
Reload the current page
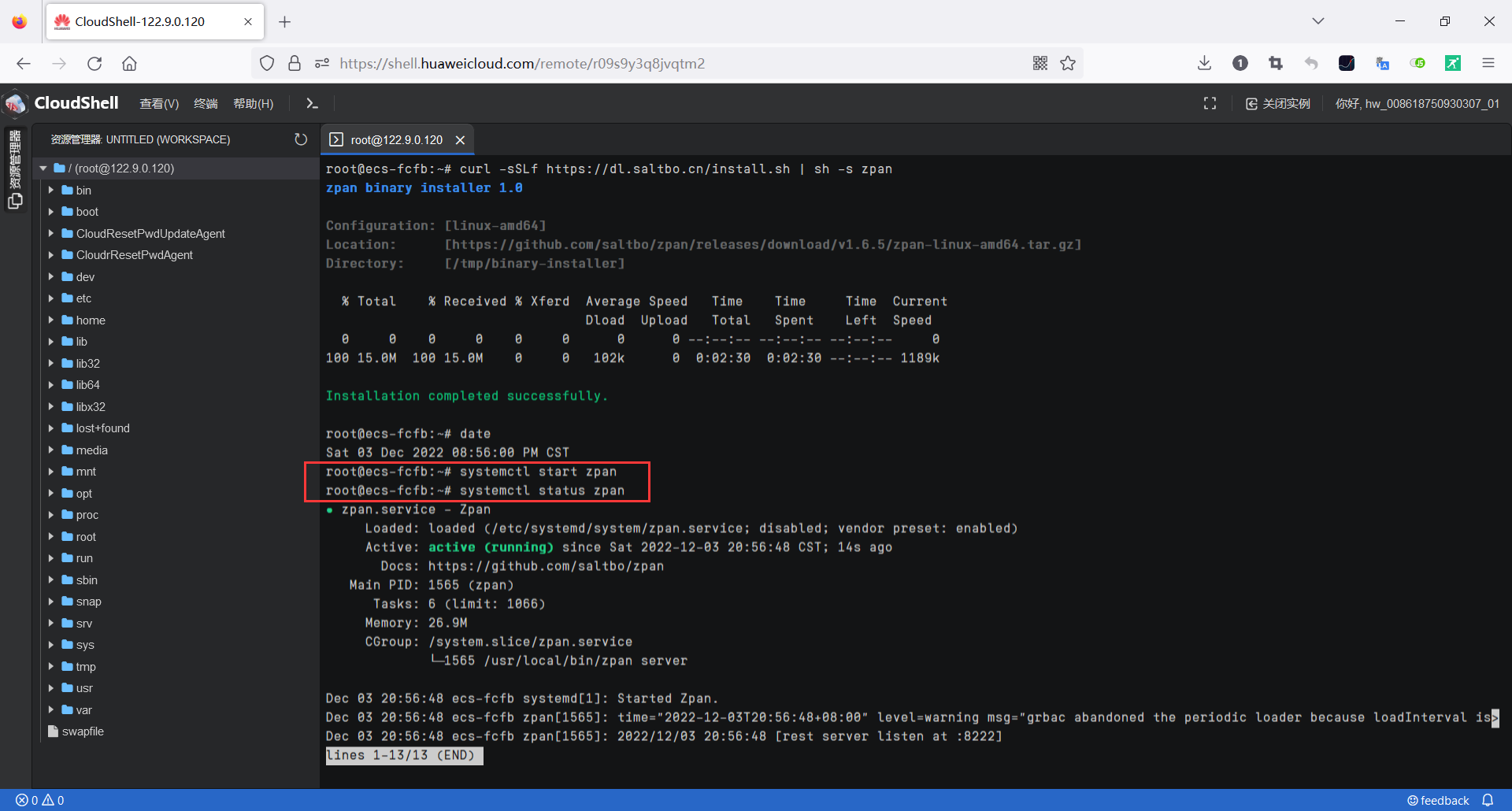coord(94,64)
